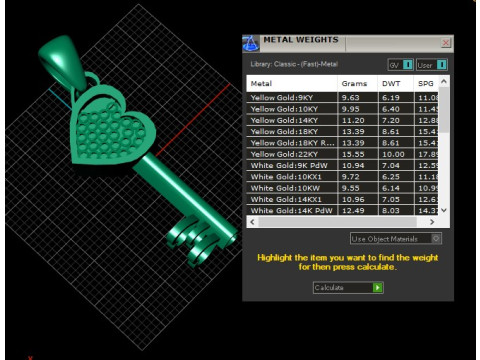Click the 6.19 DWT value

coord(391,98)
